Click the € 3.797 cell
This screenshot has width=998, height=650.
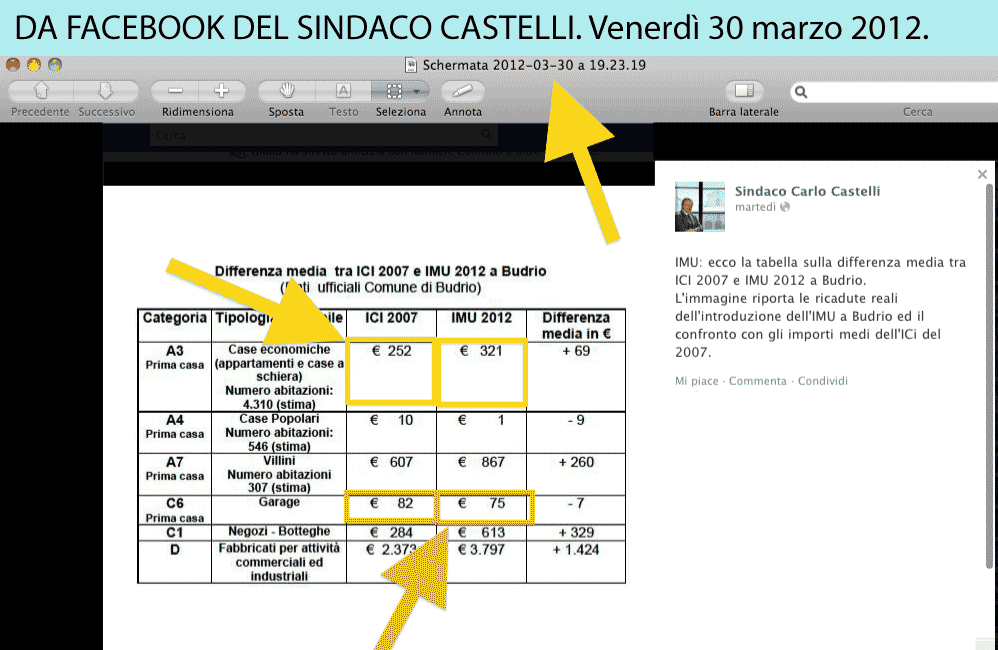coord(481,562)
